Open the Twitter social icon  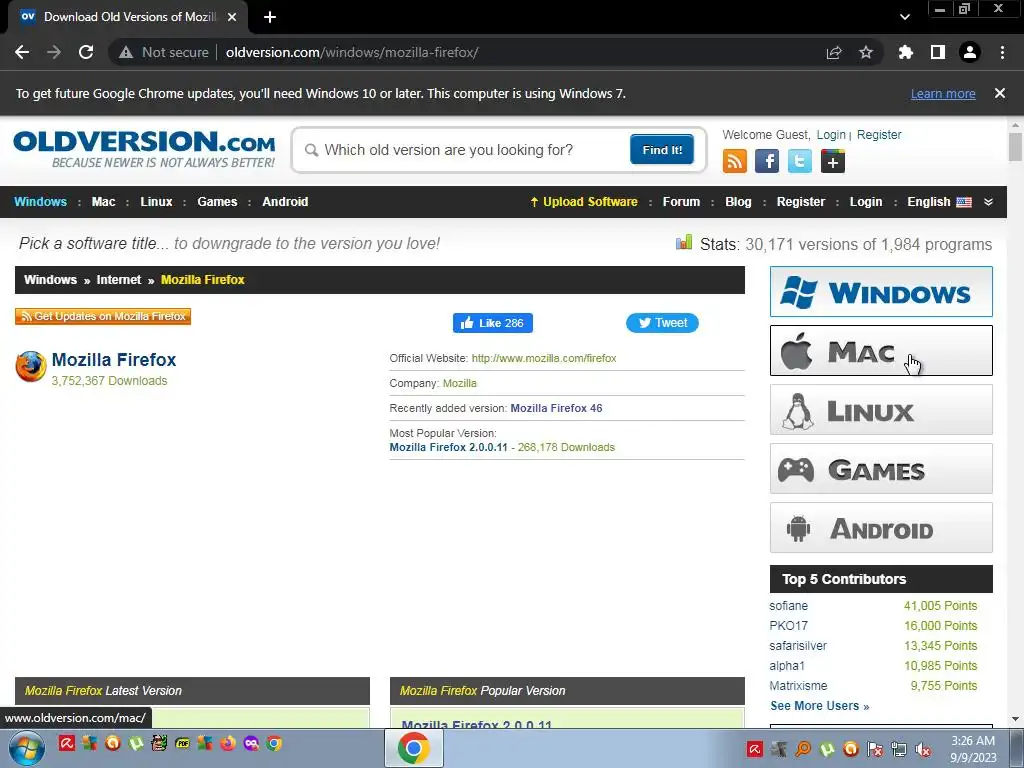click(x=799, y=161)
